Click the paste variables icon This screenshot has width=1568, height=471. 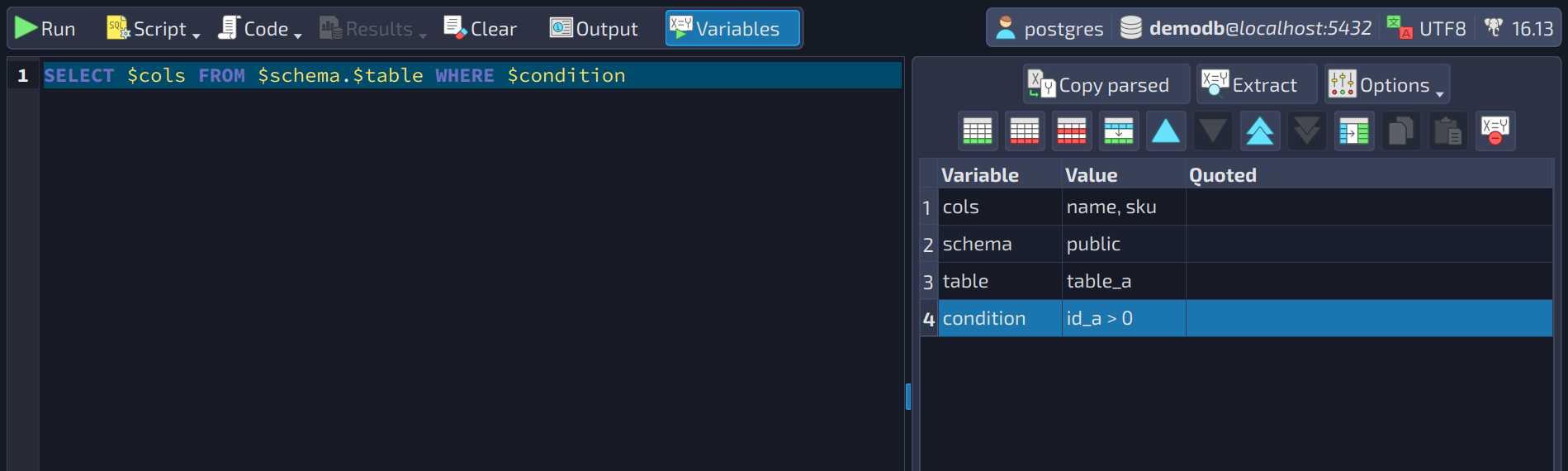tap(1448, 131)
